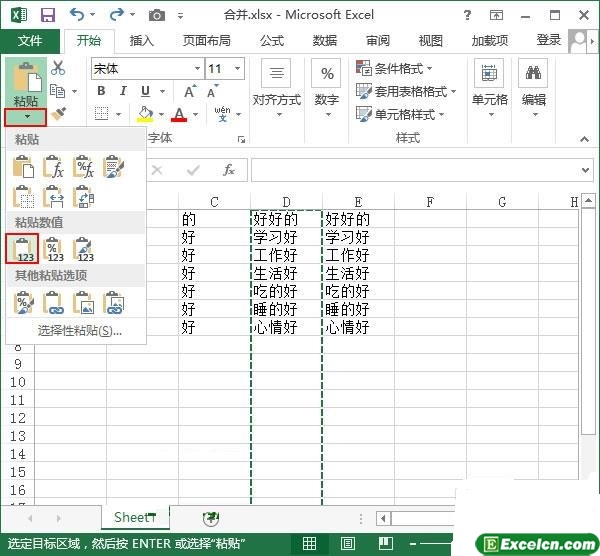This screenshot has width=600, height=556.
Task: Open the 视图 View tab
Action: 431,41
